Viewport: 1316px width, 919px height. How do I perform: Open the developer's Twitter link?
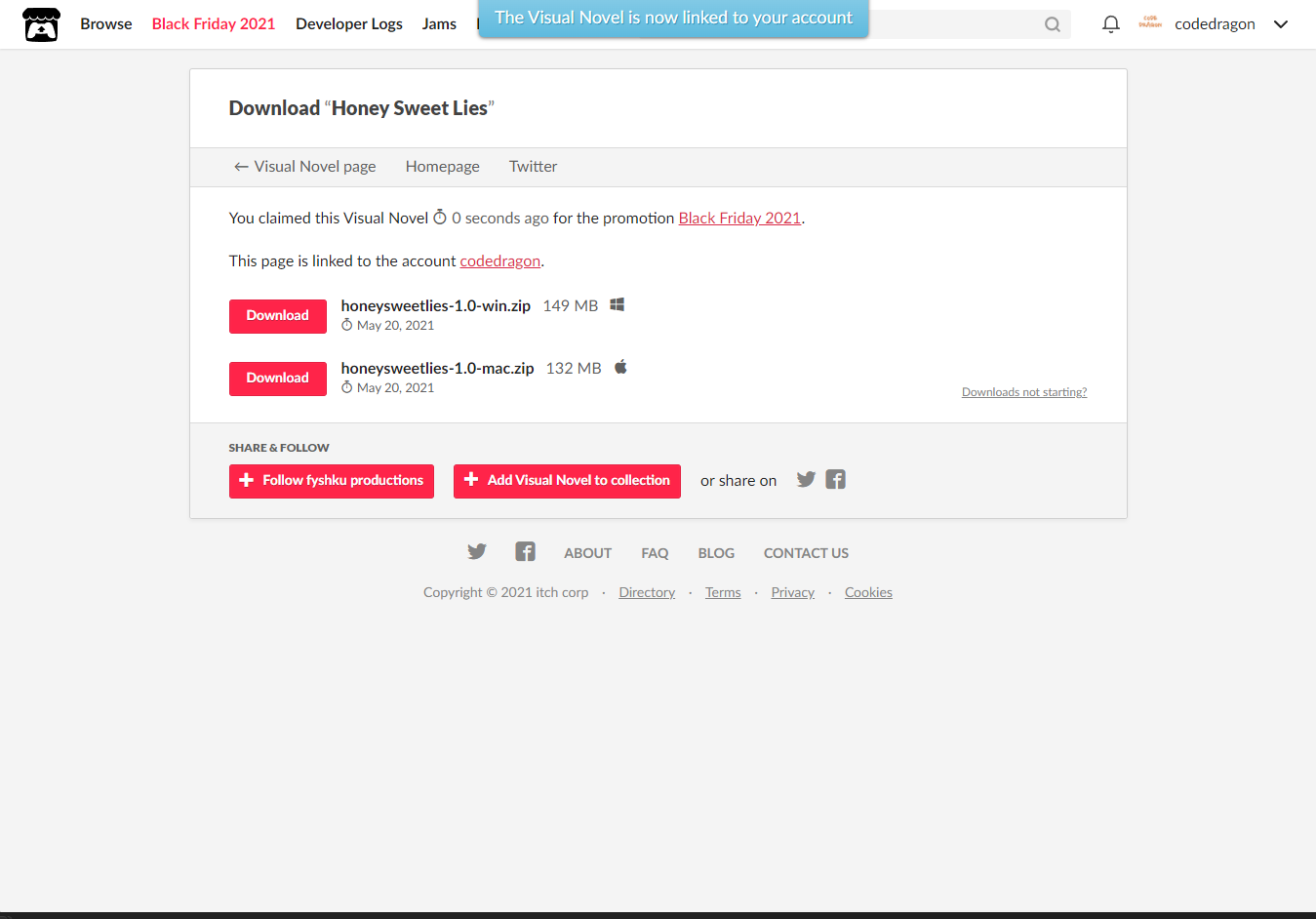pyautogui.click(x=533, y=167)
